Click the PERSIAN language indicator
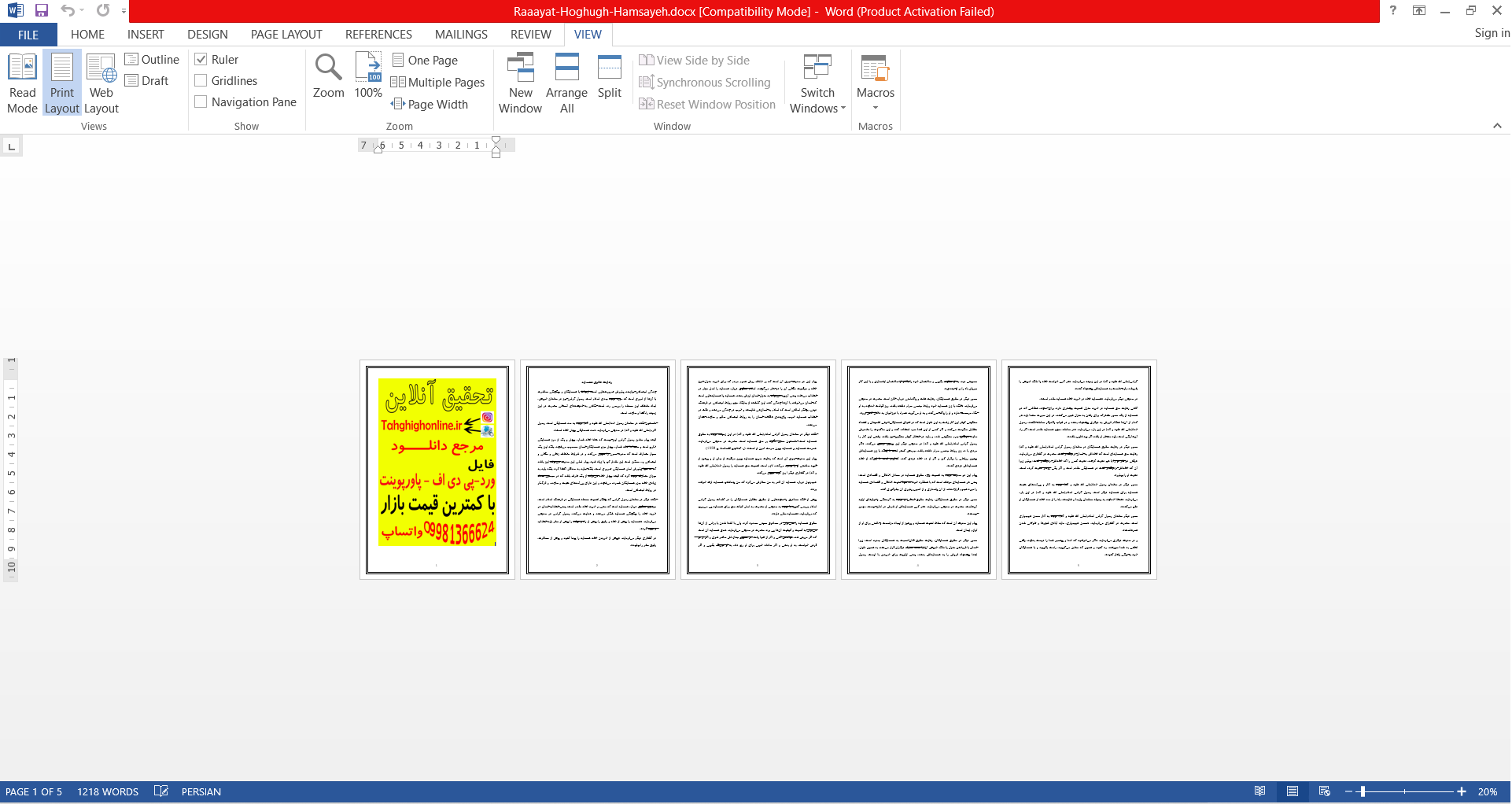This screenshot has width=1512, height=804. coord(201,791)
